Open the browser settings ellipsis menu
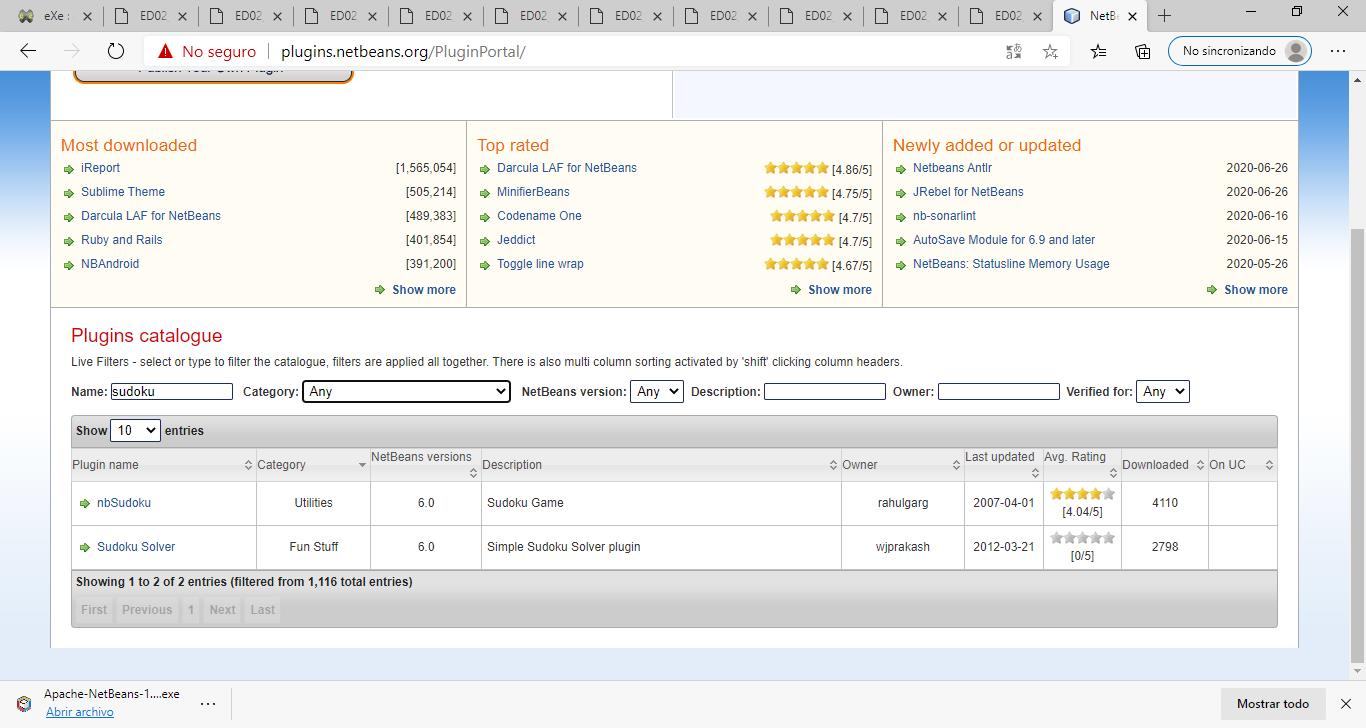This screenshot has height=728, width=1366. click(x=1338, y=51)
